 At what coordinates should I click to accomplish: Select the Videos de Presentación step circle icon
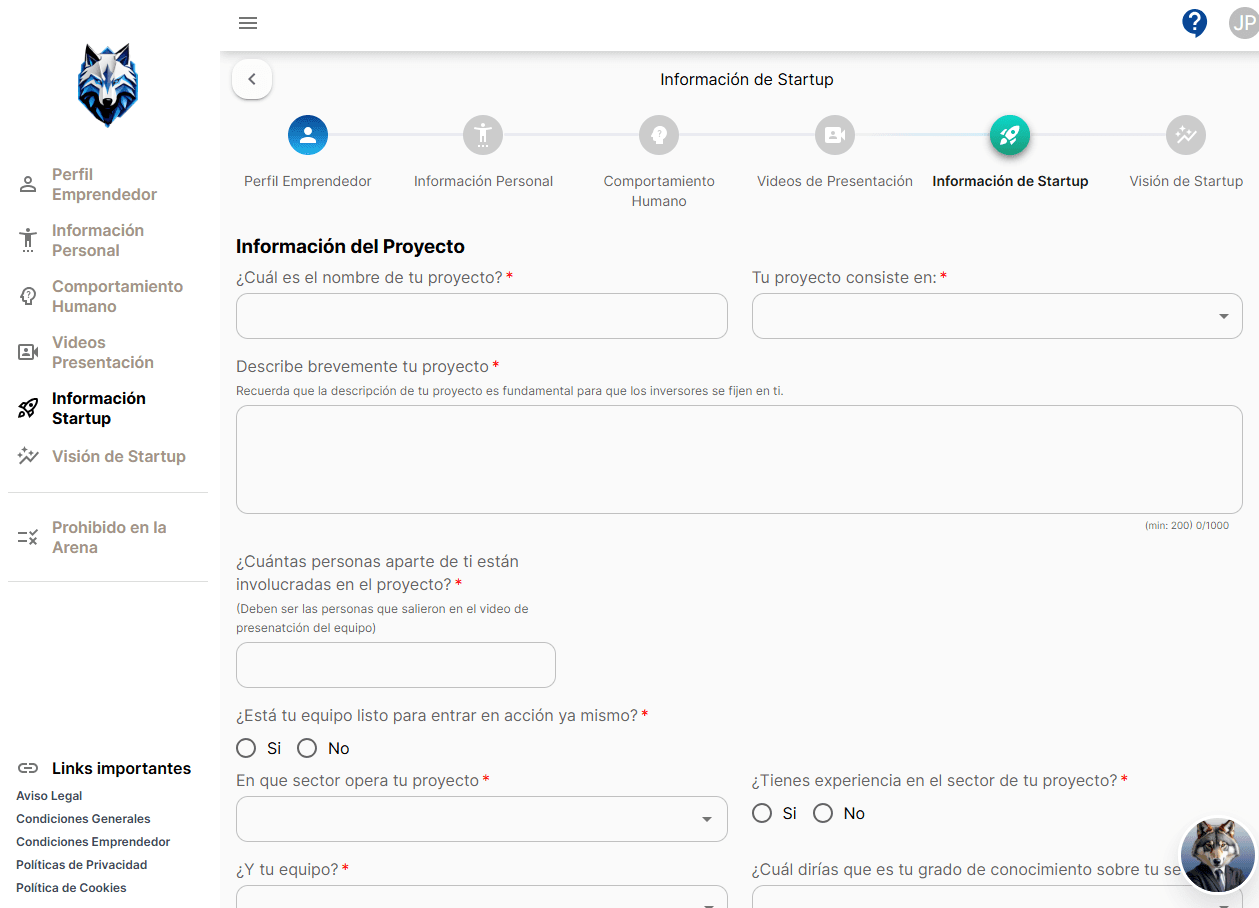click(835, 134)
